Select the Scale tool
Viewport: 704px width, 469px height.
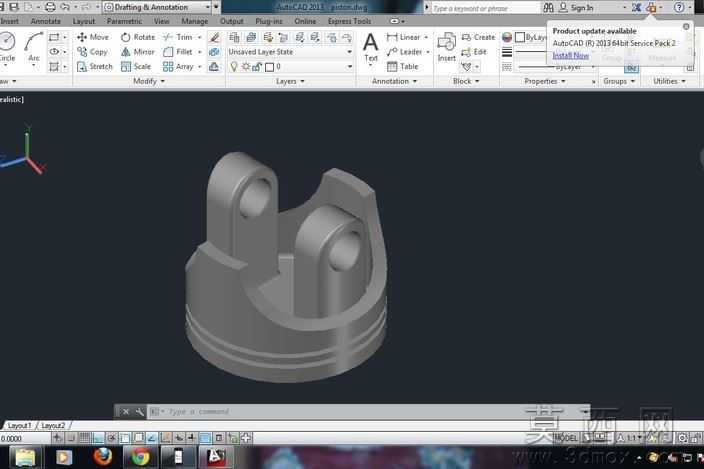pyautogui.click(x=136, y=66)
